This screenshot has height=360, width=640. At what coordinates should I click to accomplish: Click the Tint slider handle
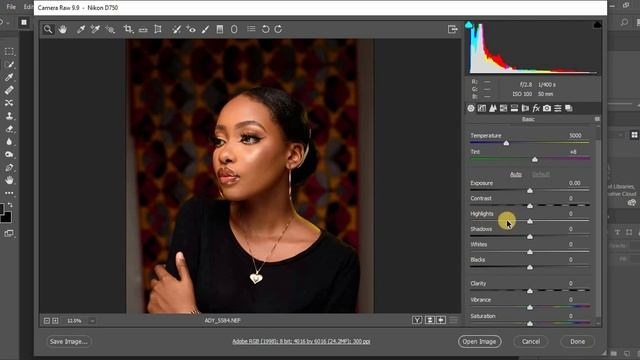535,159
